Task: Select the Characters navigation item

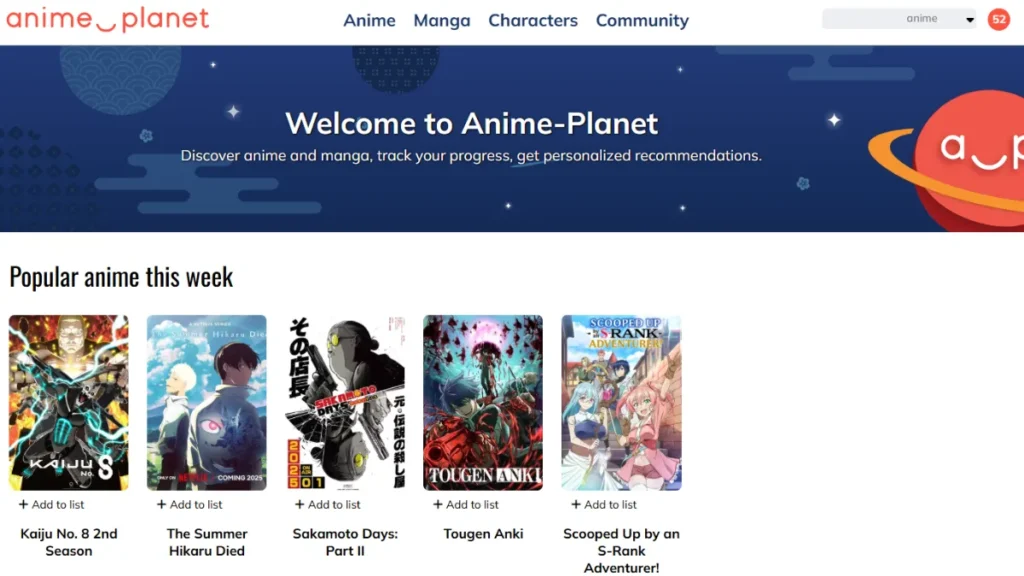Action: 533,20
